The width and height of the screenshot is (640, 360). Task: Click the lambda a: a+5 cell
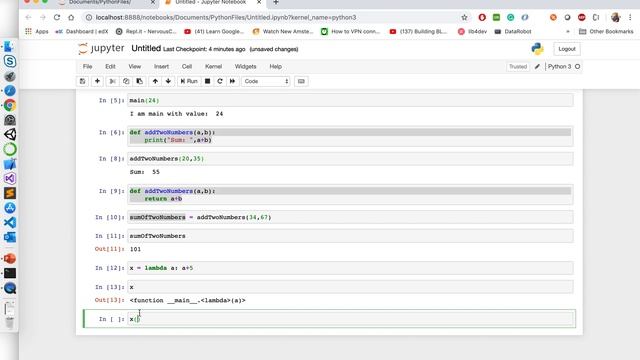point(350,268)
